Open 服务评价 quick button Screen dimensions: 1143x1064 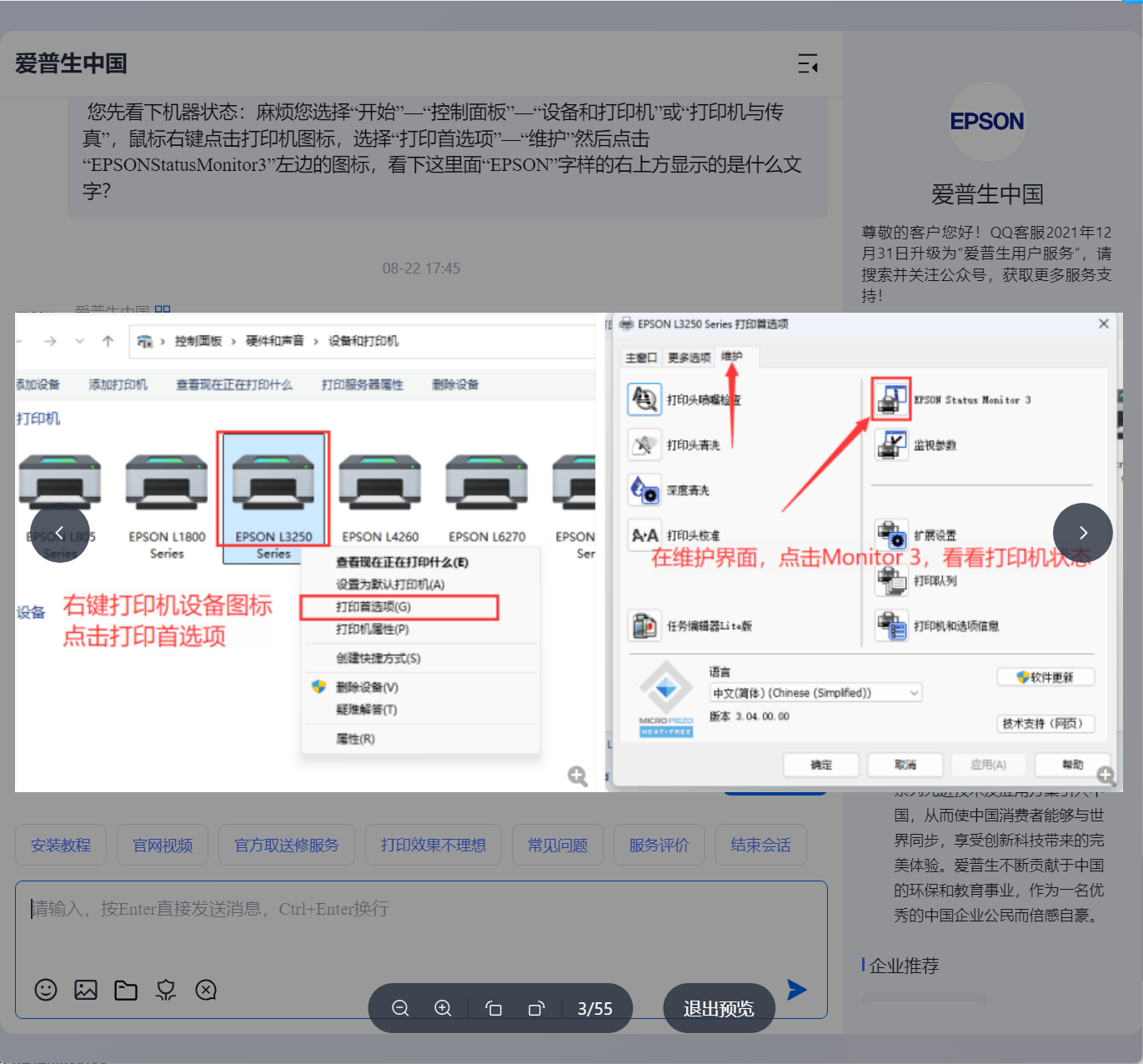point(659,846)
